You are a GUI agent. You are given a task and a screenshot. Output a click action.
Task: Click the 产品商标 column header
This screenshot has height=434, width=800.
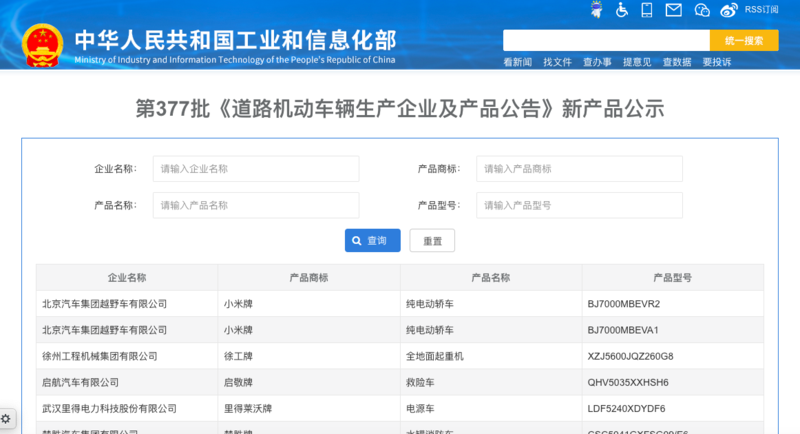(309, 277)
